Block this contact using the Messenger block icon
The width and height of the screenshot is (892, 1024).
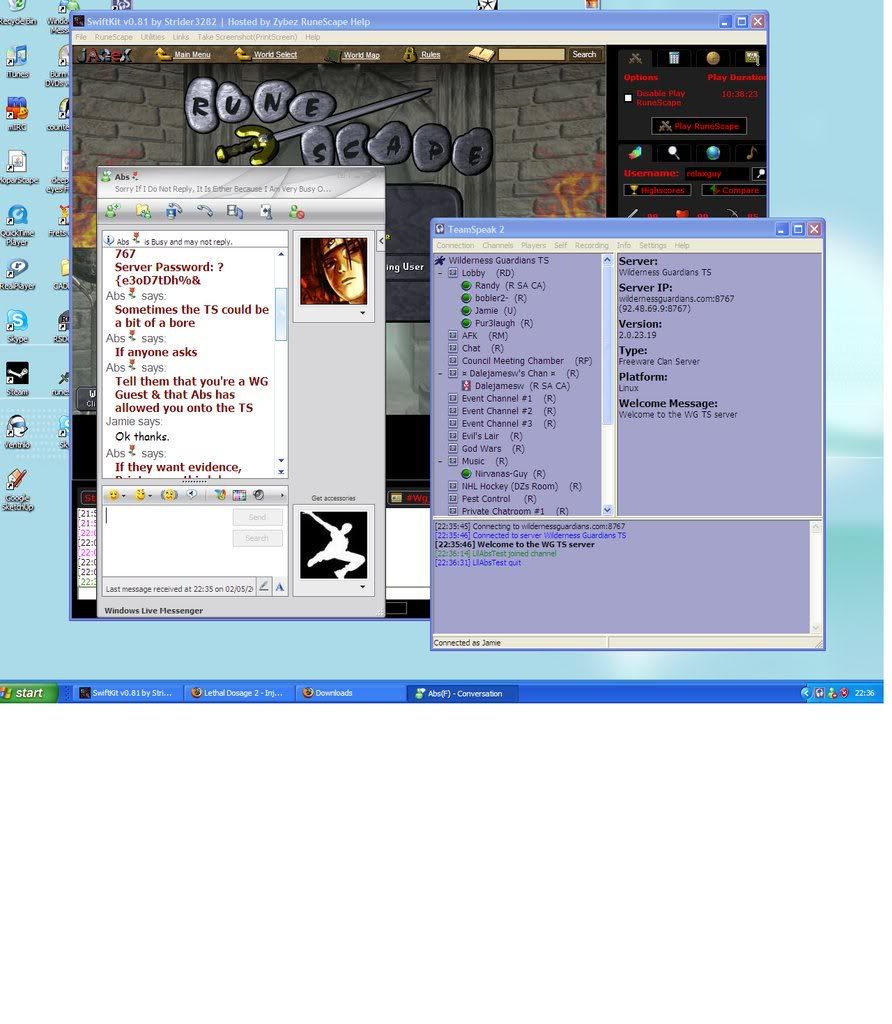coord(296,212)
